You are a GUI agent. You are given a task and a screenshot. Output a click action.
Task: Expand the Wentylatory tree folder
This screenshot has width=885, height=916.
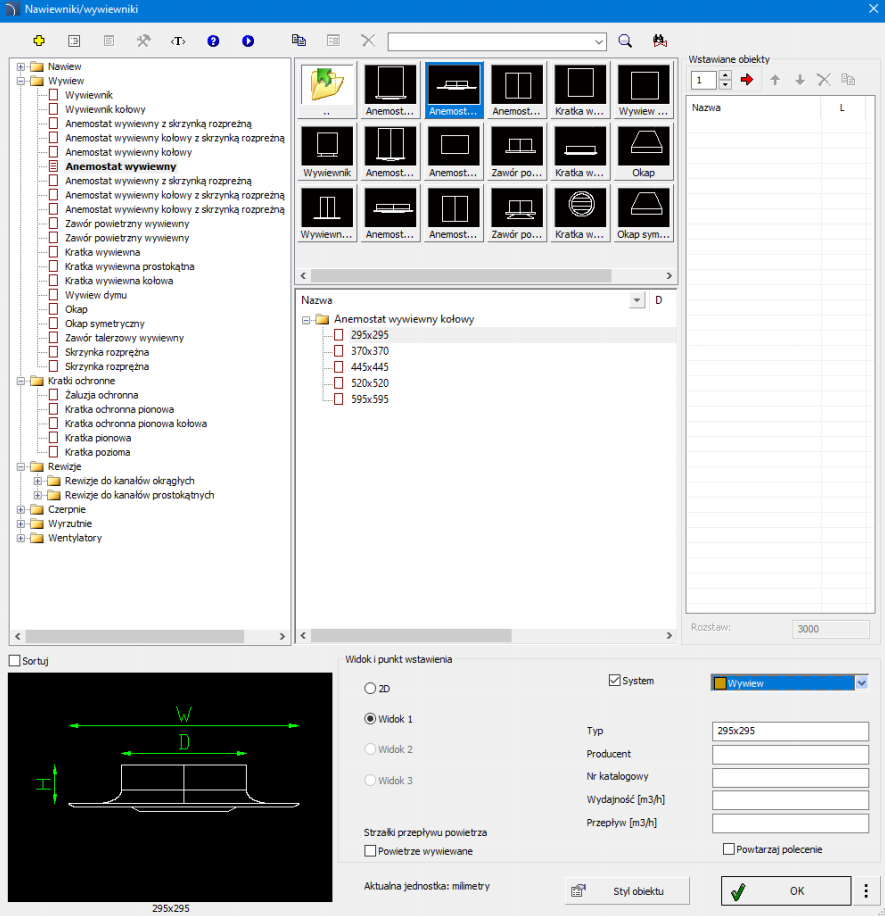coord(20,538)
